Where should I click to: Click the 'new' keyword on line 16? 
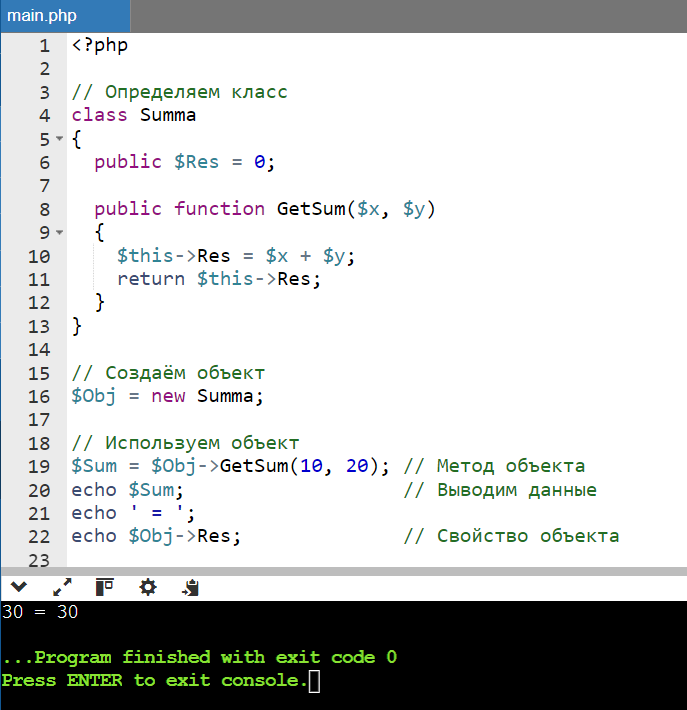pos(168,396)
